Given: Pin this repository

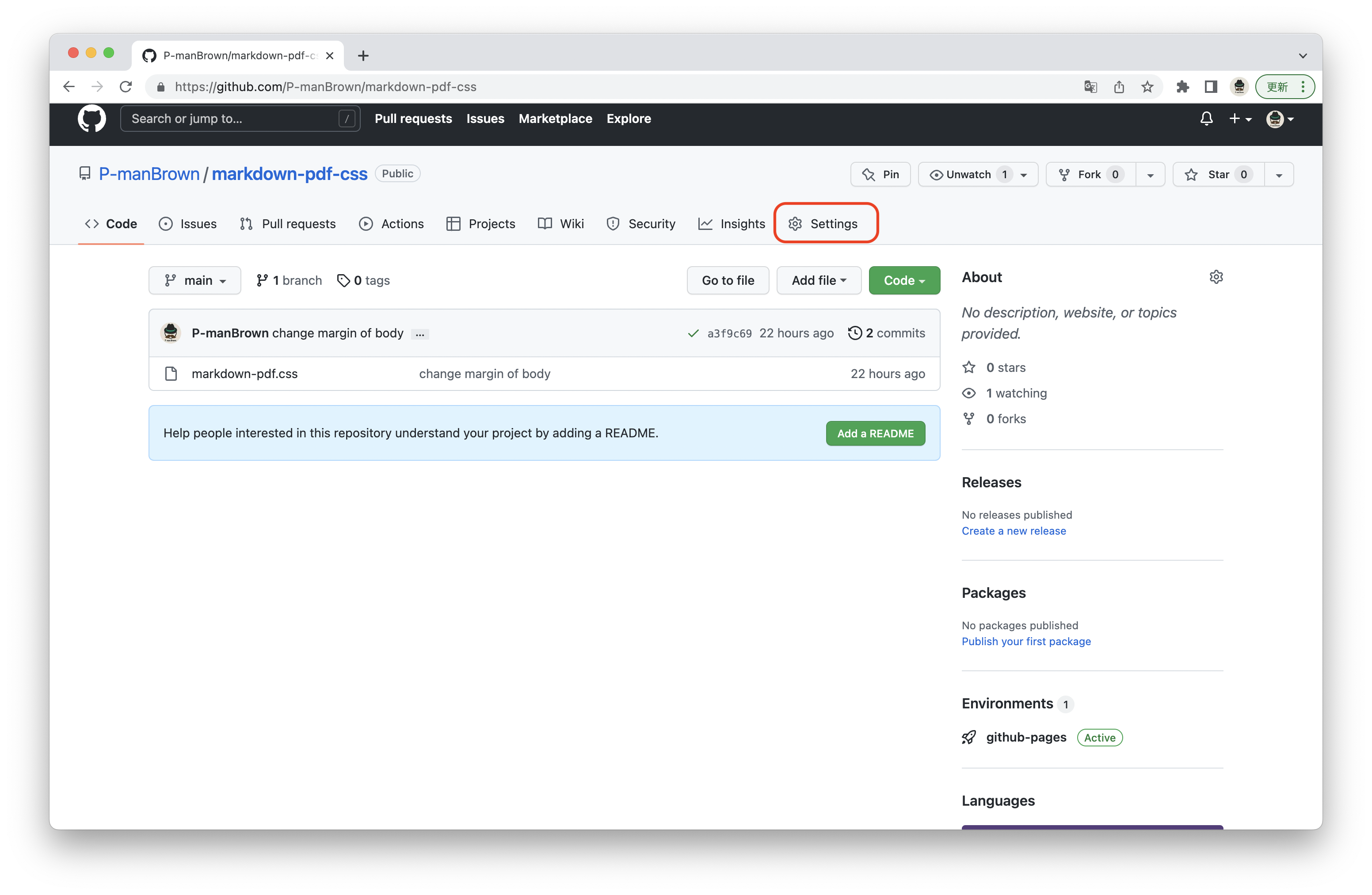Looking at the screenshot, I should [x=880, y=175].
